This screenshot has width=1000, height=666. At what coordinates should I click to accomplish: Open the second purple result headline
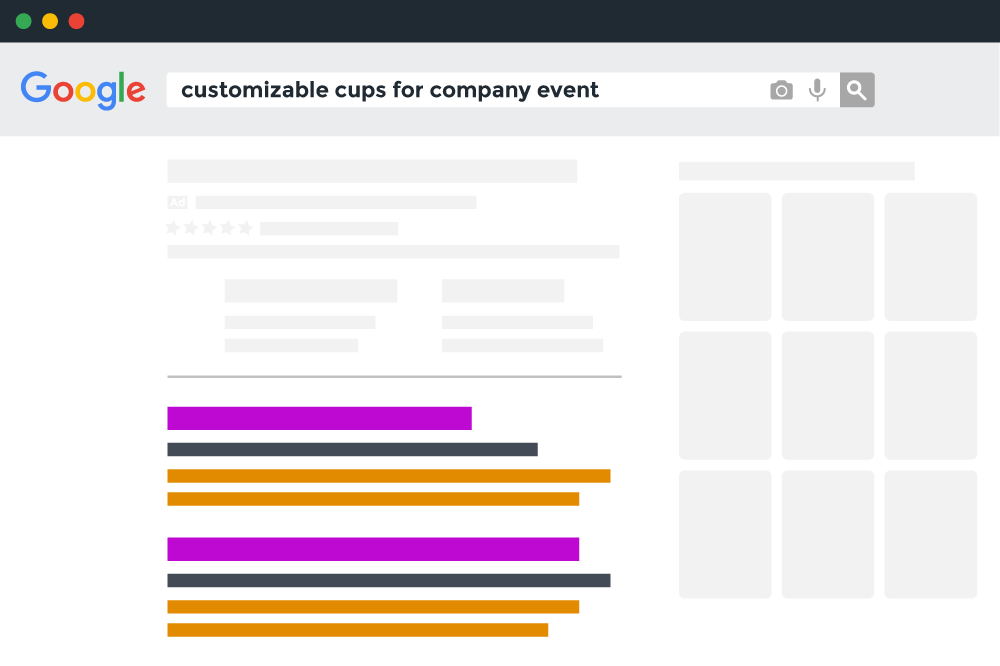pyautogui.click(x=373, y=549)
